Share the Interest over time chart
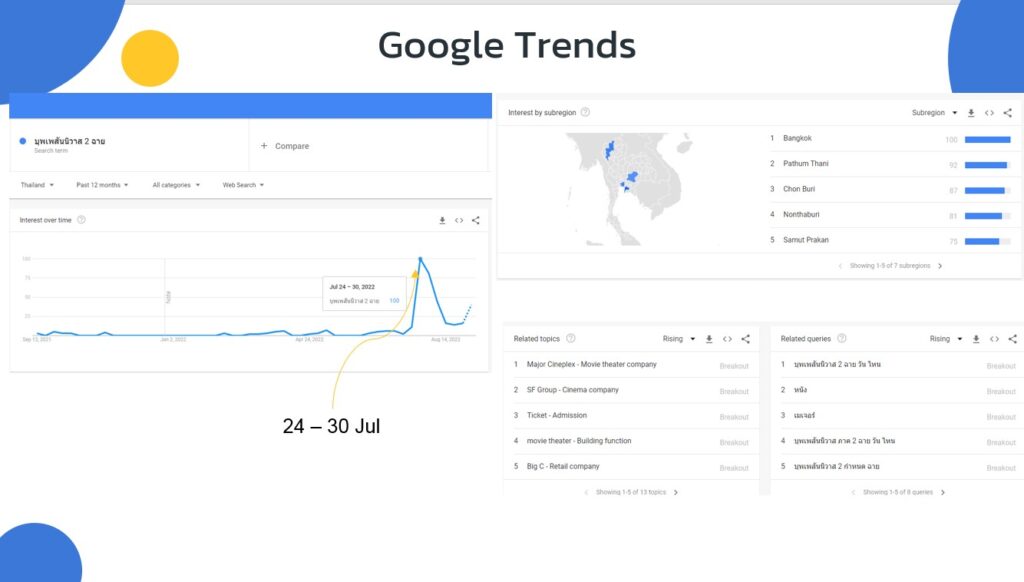This screenshot has height=582, width=1024. [476, 219]
